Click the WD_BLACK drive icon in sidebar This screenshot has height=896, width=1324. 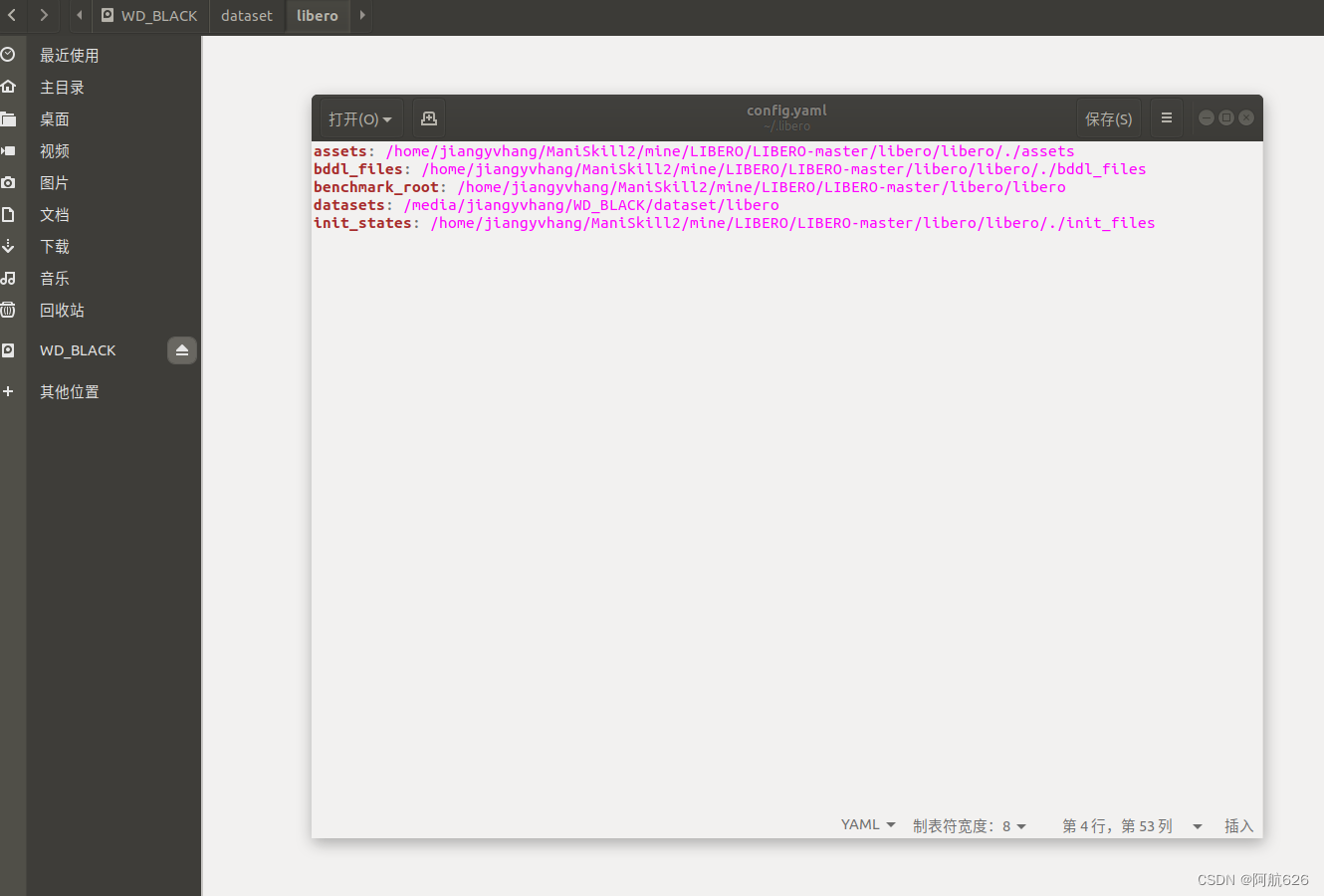[8, 350]
